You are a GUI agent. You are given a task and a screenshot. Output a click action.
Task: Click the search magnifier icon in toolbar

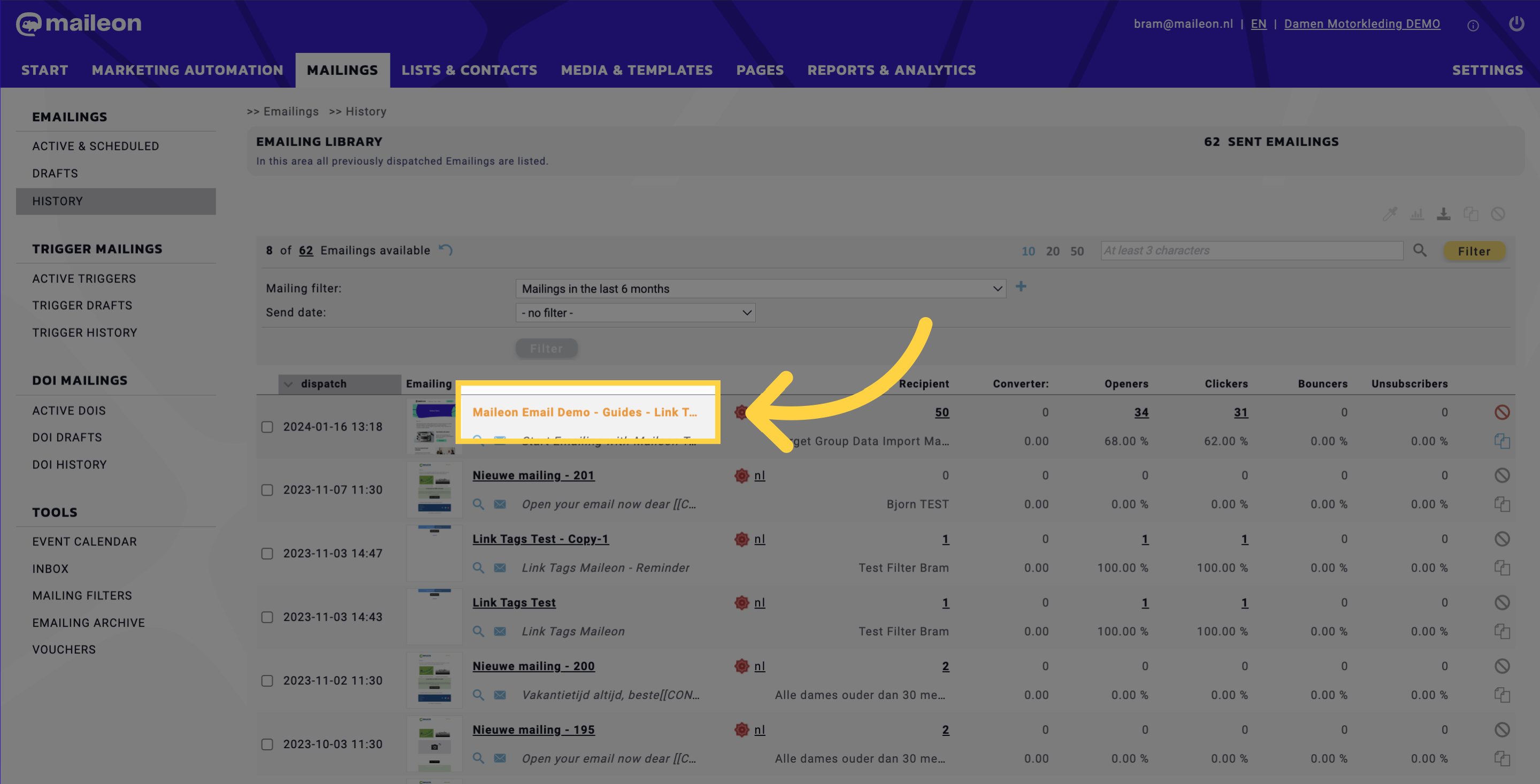(x=1421, y=250)
